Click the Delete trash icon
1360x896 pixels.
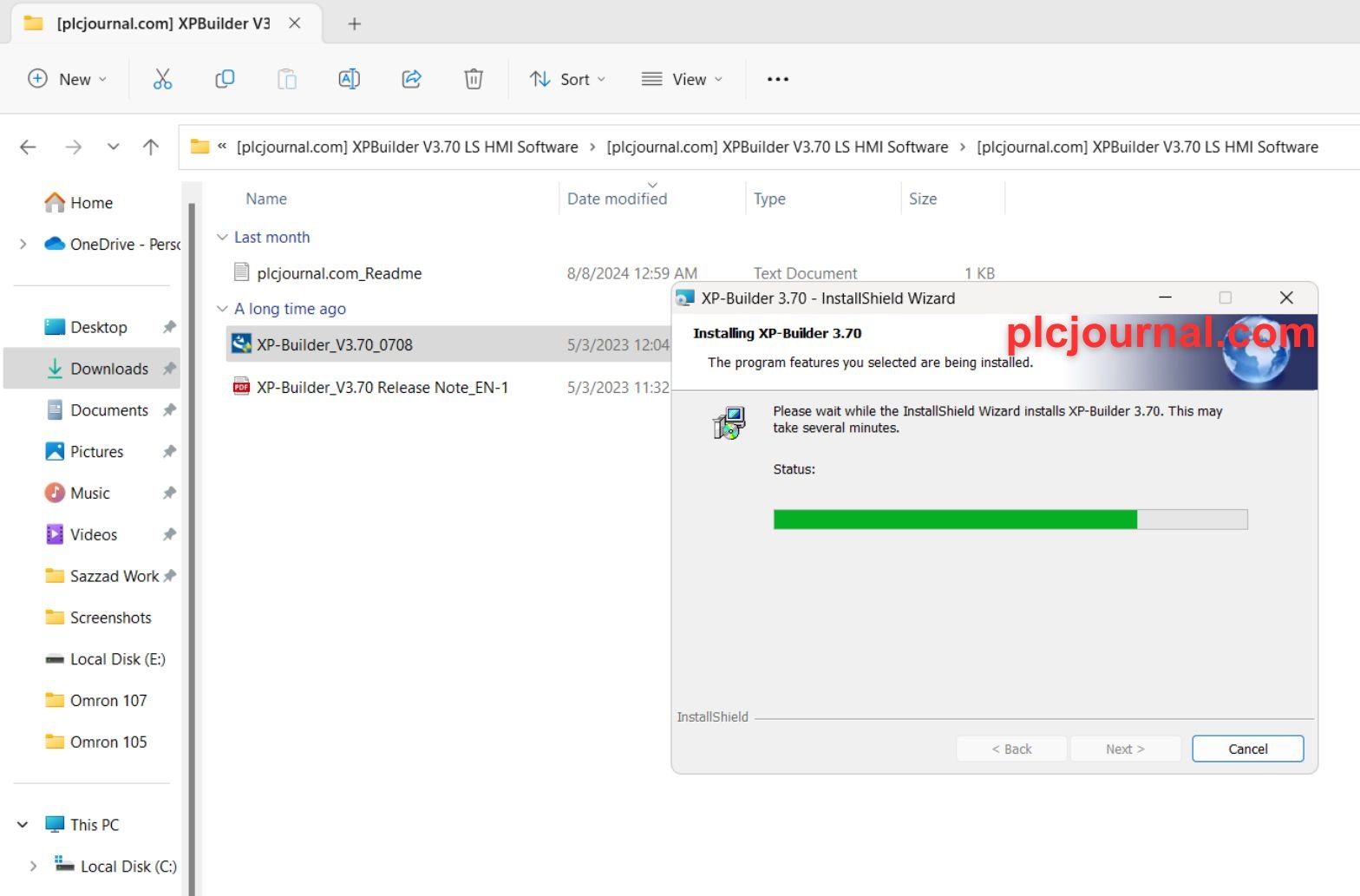coord(474,79)
